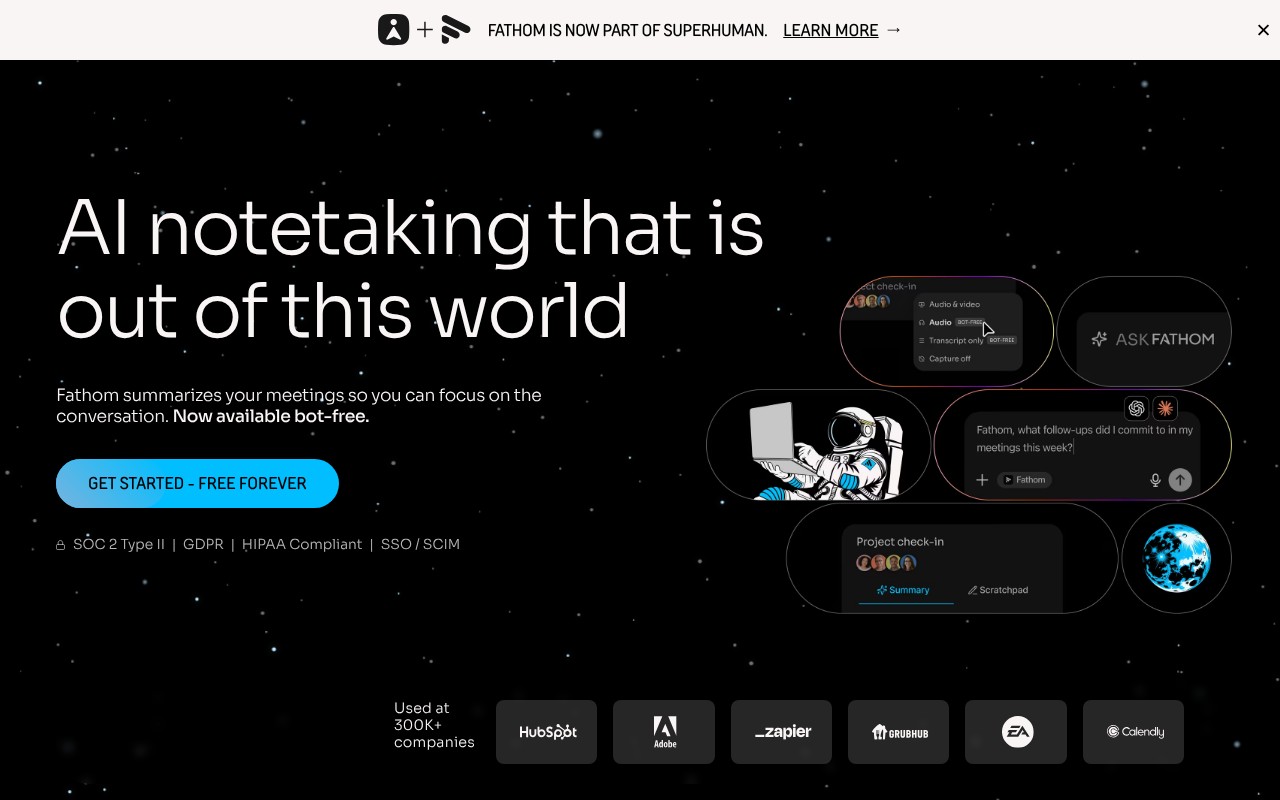Click GET STARTED - FREE FOREVER button
The width and height of the screenshot is (1280, 800).
click(x=197, y=483)
